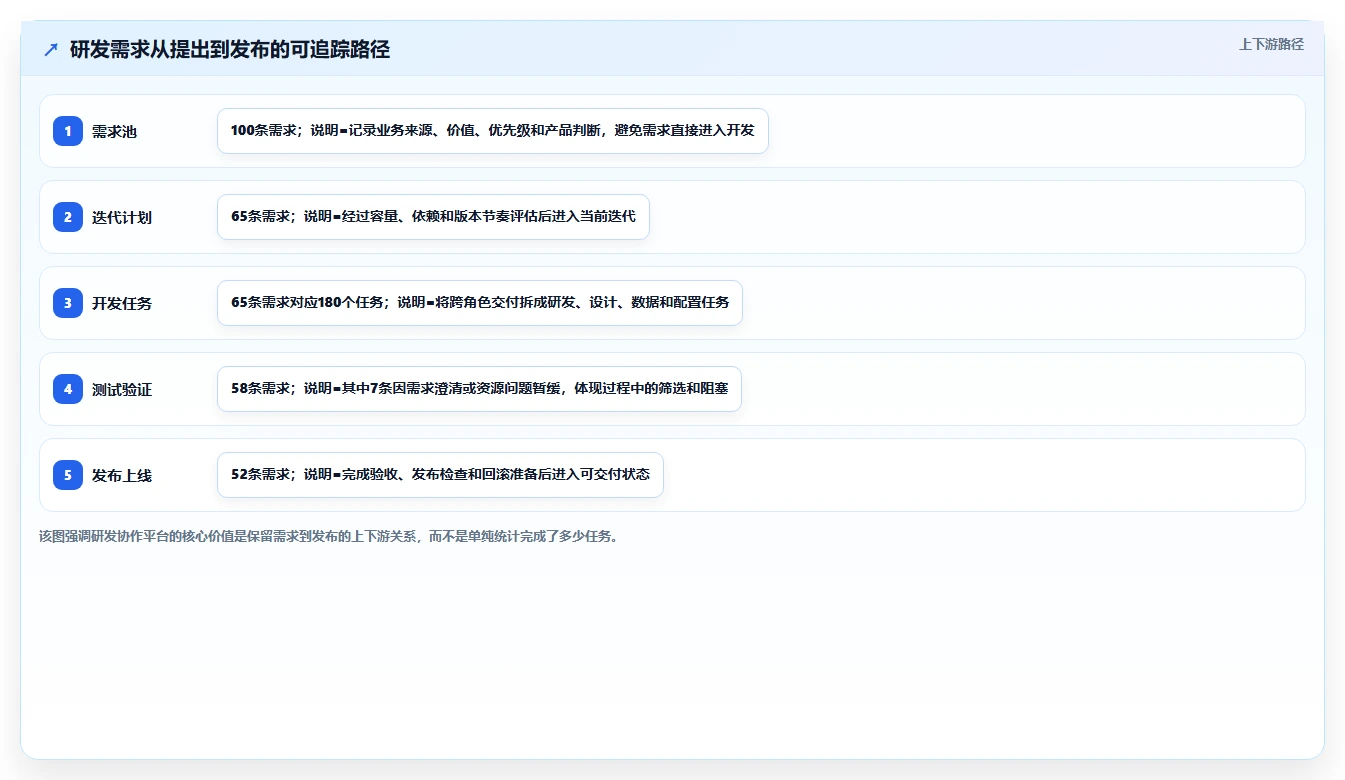The width and height of the screenshot is (1345, 780).
Task: Open the 65条需求 iteration evaluation card
Action: [x=433, y=217]
